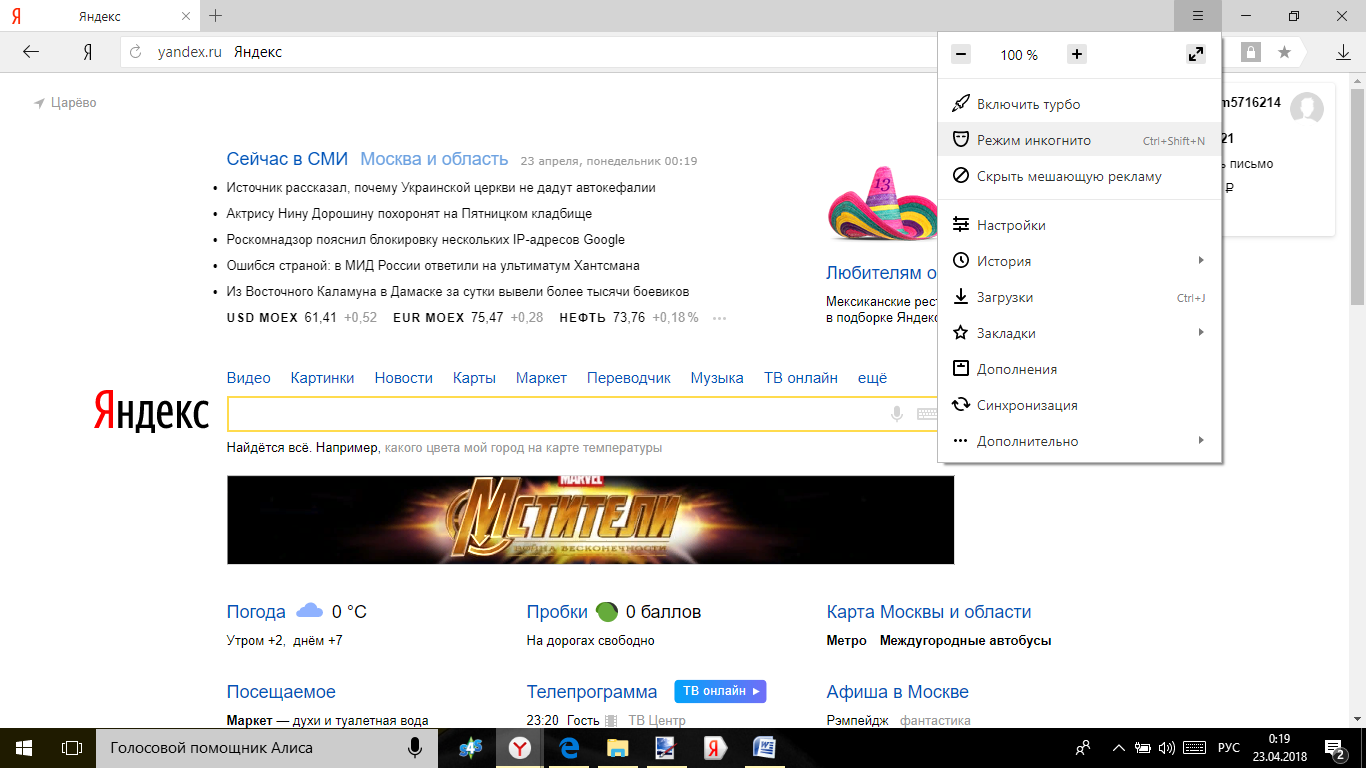The image size is (1366, 768).
Task: Close the Яндекс tab
Action: point(187,16)
